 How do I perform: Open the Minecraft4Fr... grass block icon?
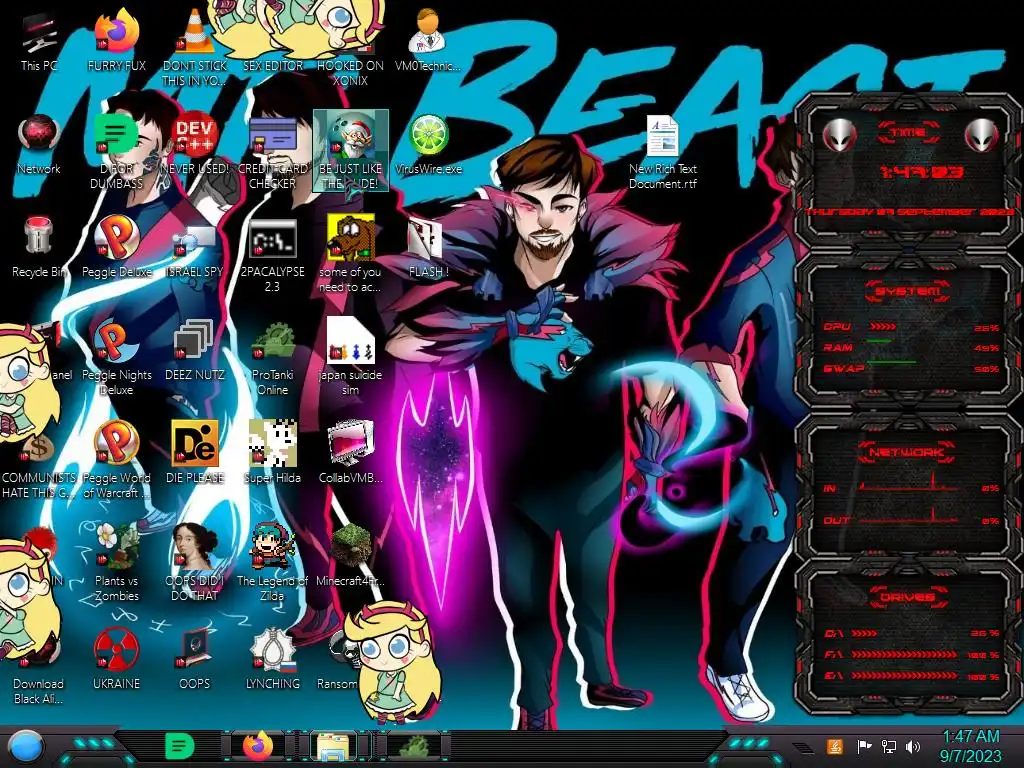(x=351, y=556)
